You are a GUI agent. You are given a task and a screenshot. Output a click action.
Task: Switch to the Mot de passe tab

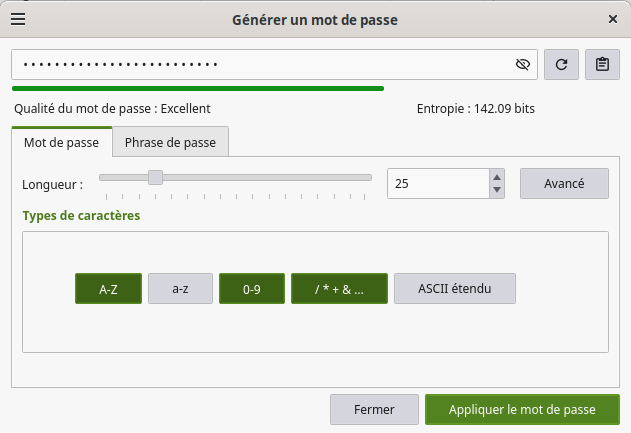point(61,142)
